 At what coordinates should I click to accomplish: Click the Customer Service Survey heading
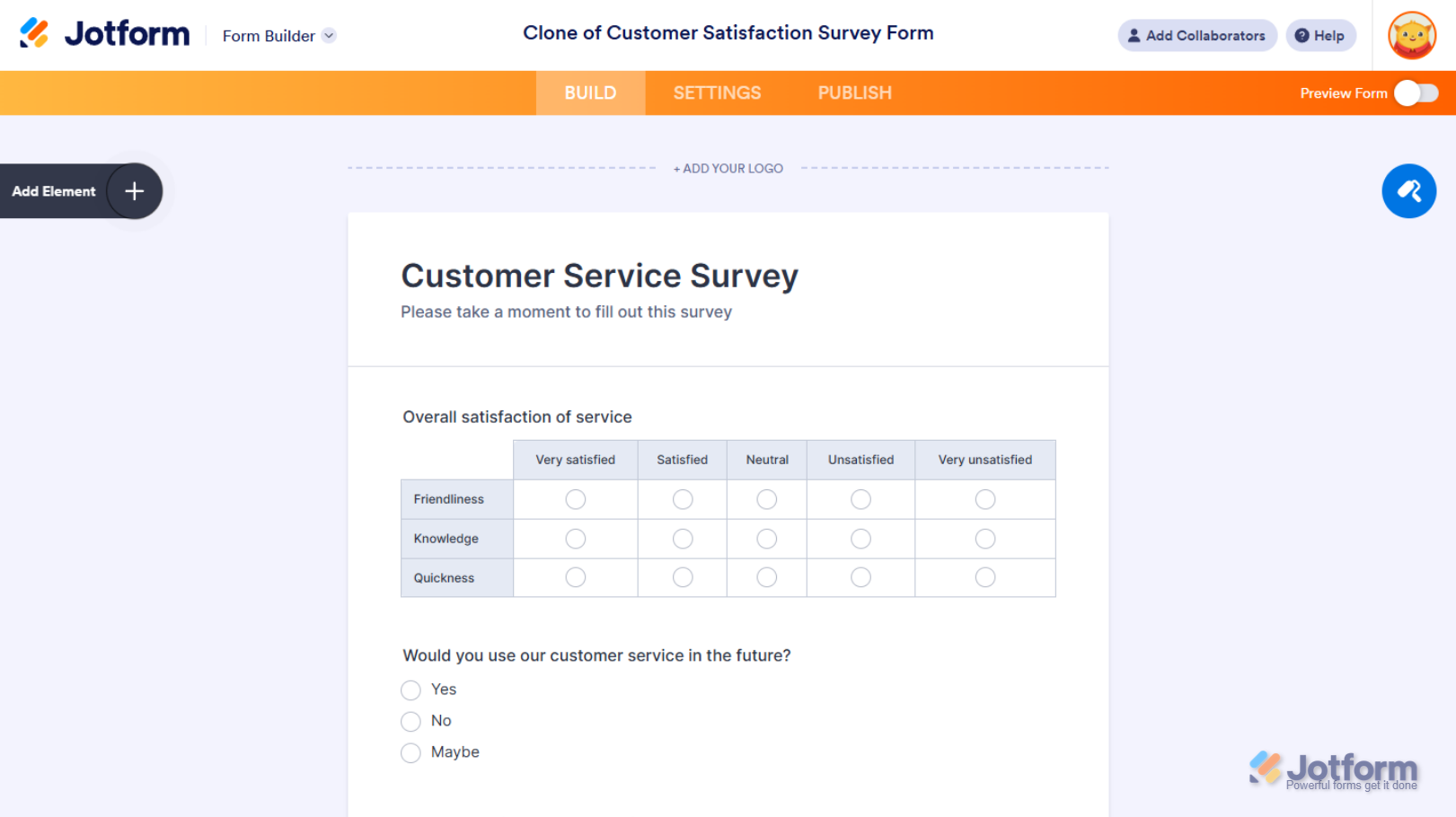tap(599, 276)
